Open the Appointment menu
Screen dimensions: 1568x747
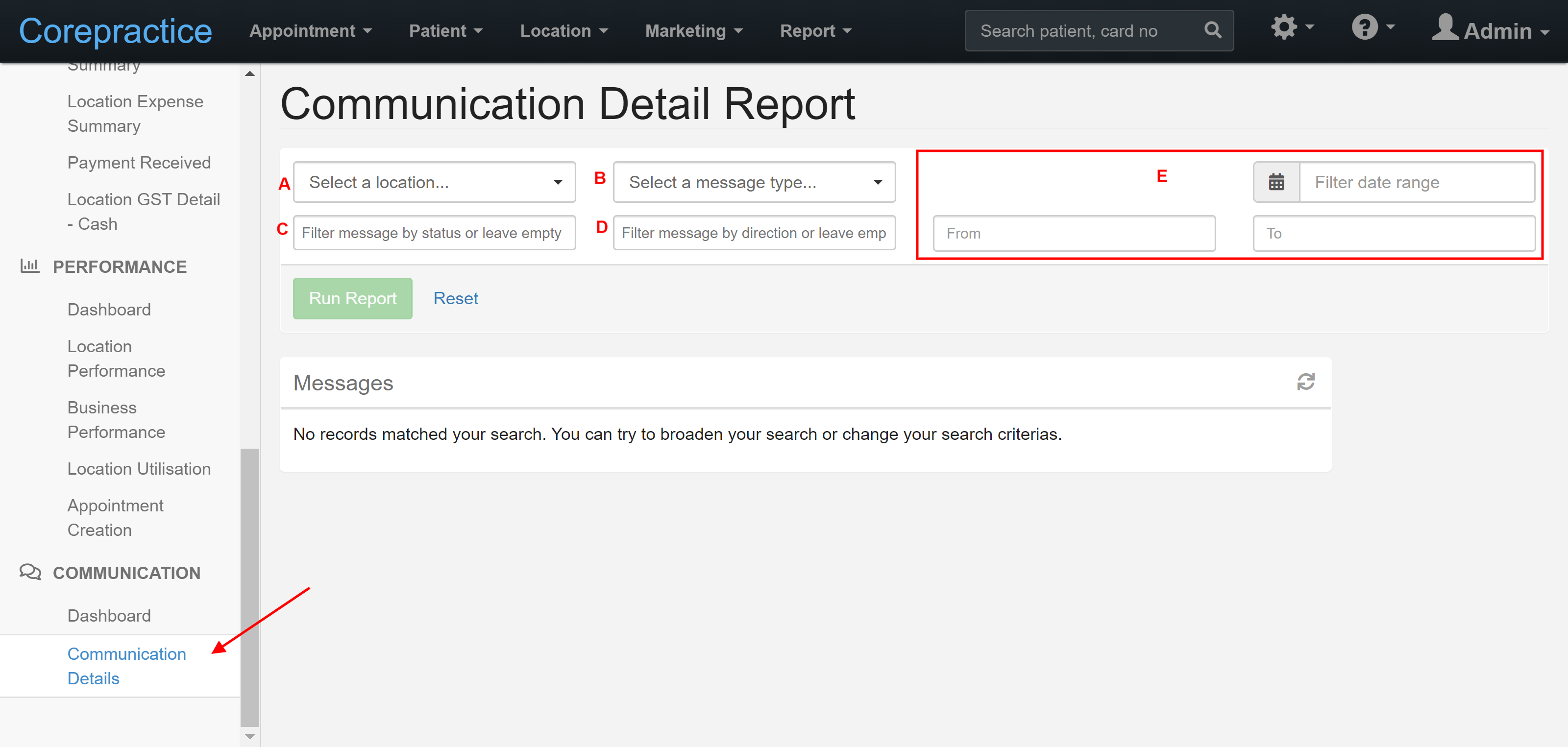tap(310, 31)
